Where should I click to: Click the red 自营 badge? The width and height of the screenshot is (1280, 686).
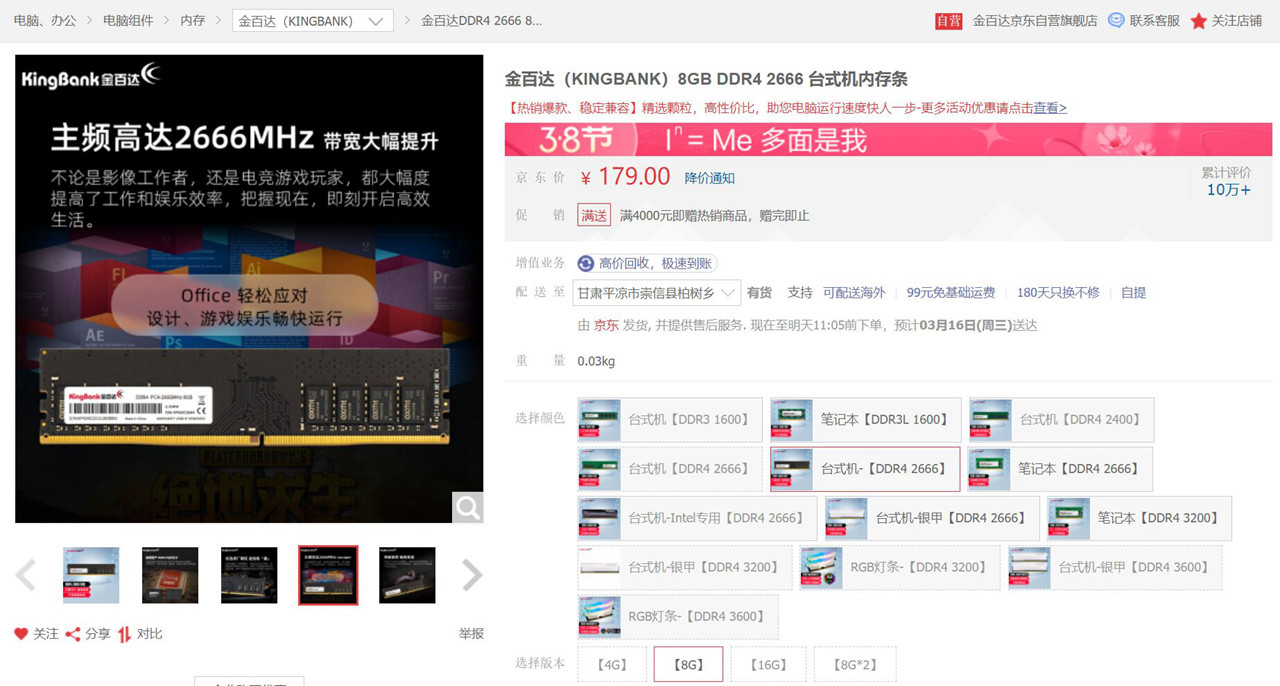tap(948, 20)
